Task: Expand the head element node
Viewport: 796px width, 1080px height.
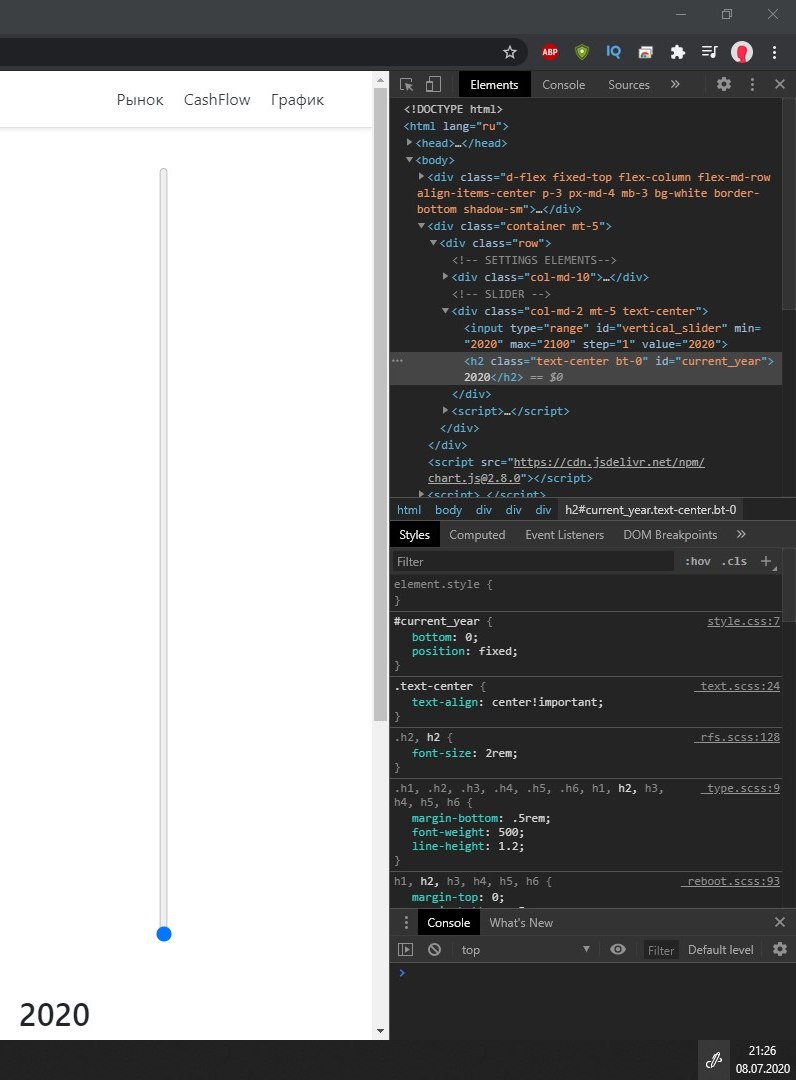Action: 409,143
